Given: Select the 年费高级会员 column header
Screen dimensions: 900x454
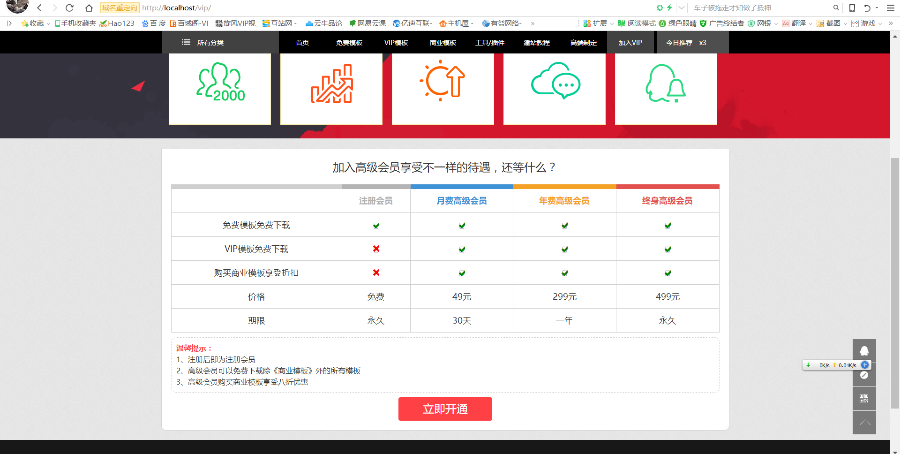Looking at the screenshot, I should [x=564, y=201].
